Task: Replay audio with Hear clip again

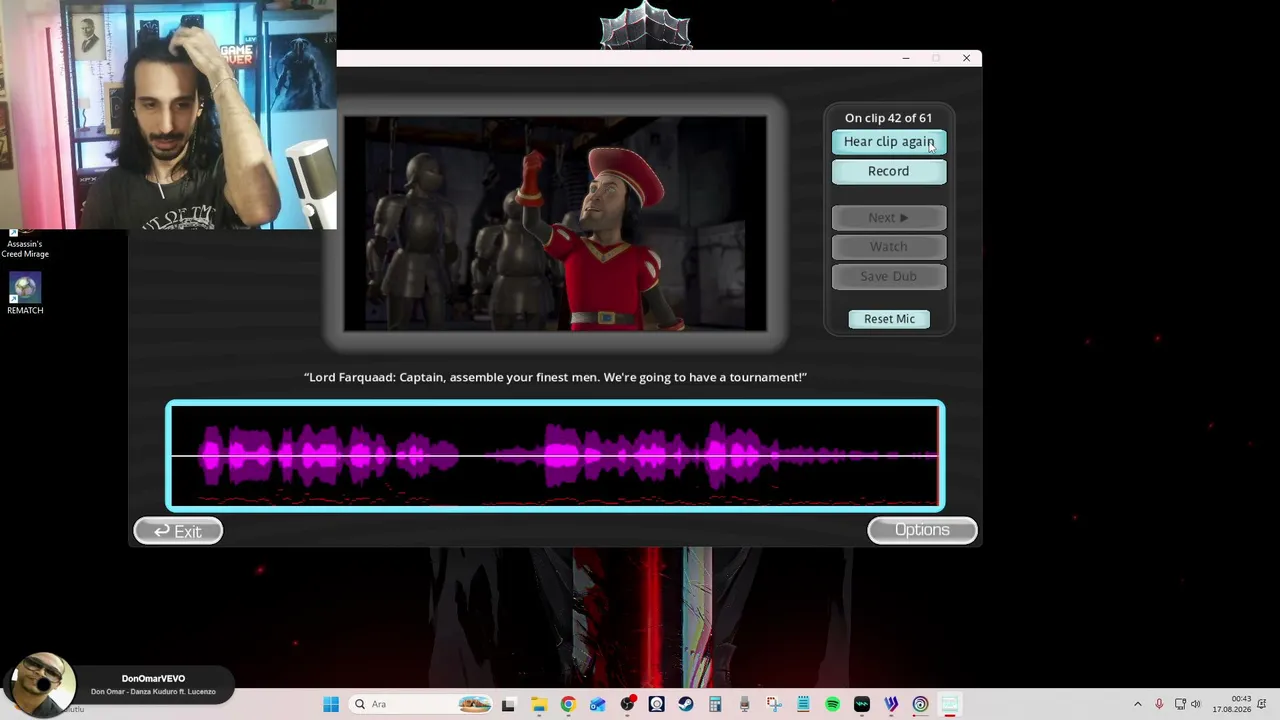Action: (889, 142)
